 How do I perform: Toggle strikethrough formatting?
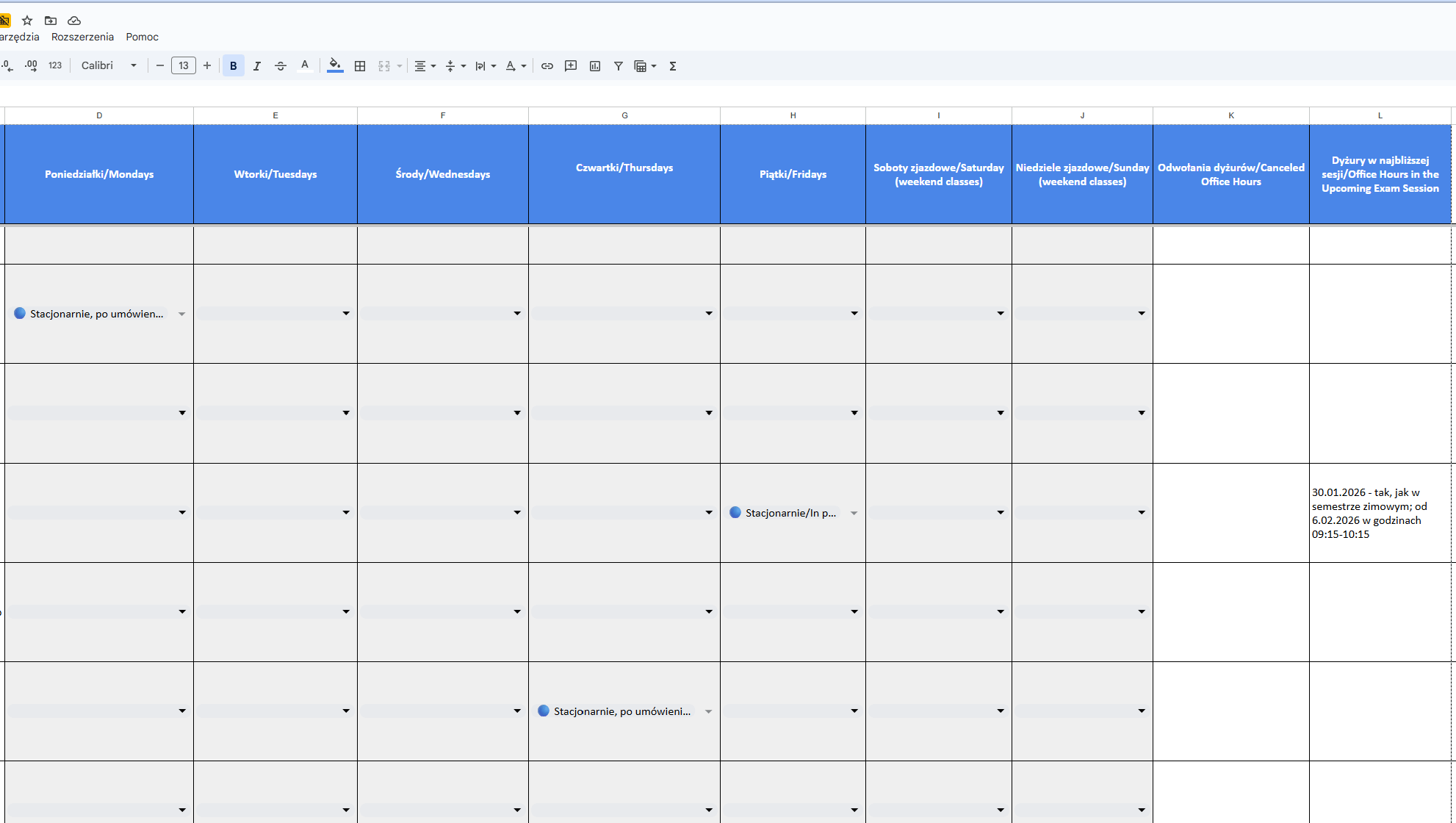(280, 66)
